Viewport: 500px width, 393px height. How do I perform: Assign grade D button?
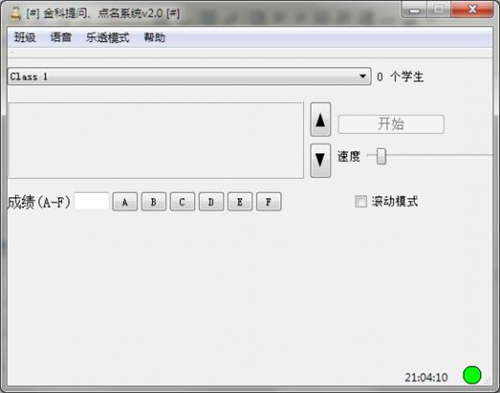(x=211, y=202)
